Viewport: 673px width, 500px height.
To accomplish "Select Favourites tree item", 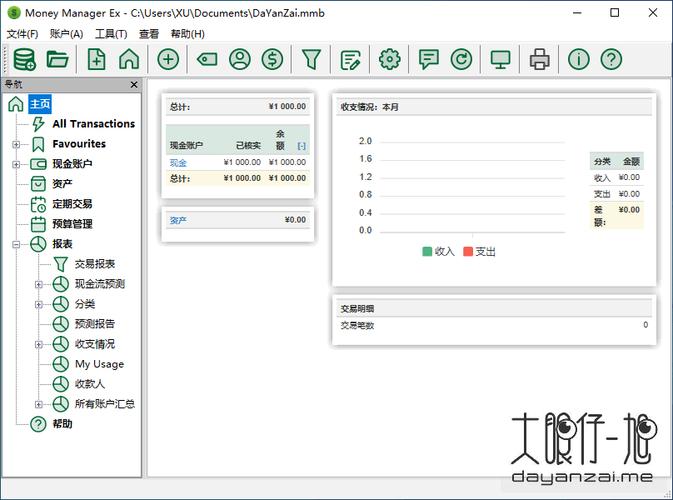I will (79, 144).
